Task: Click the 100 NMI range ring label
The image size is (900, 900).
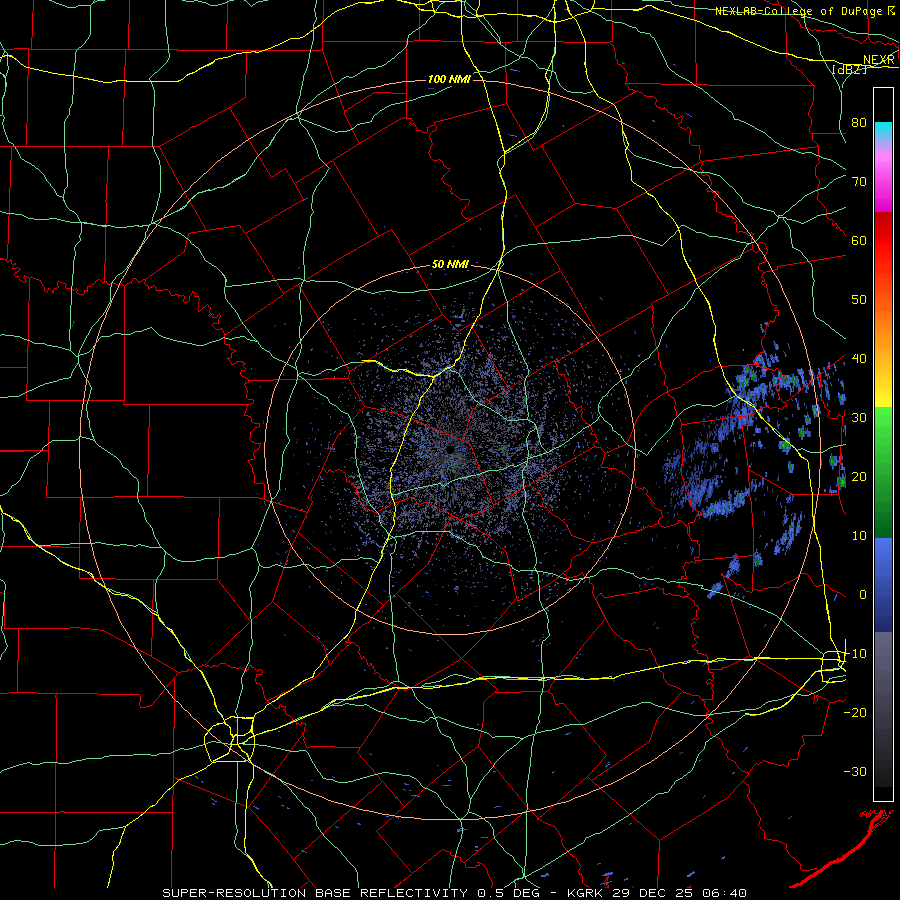Action: click(449, 79)
